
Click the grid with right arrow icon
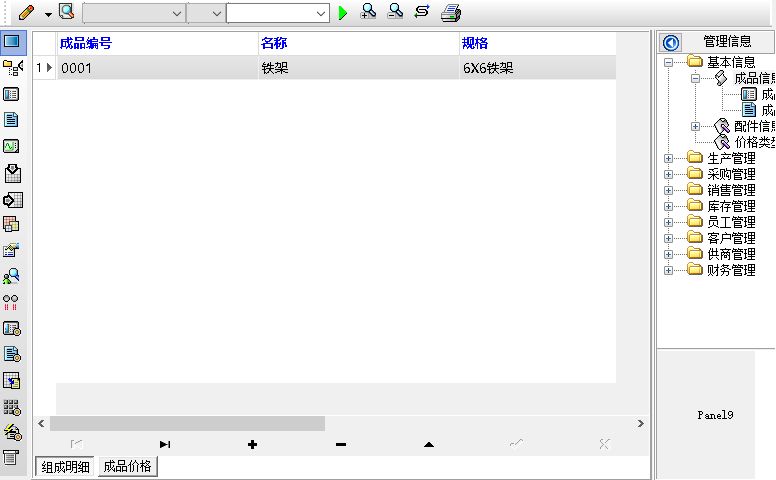click(12, 200)
